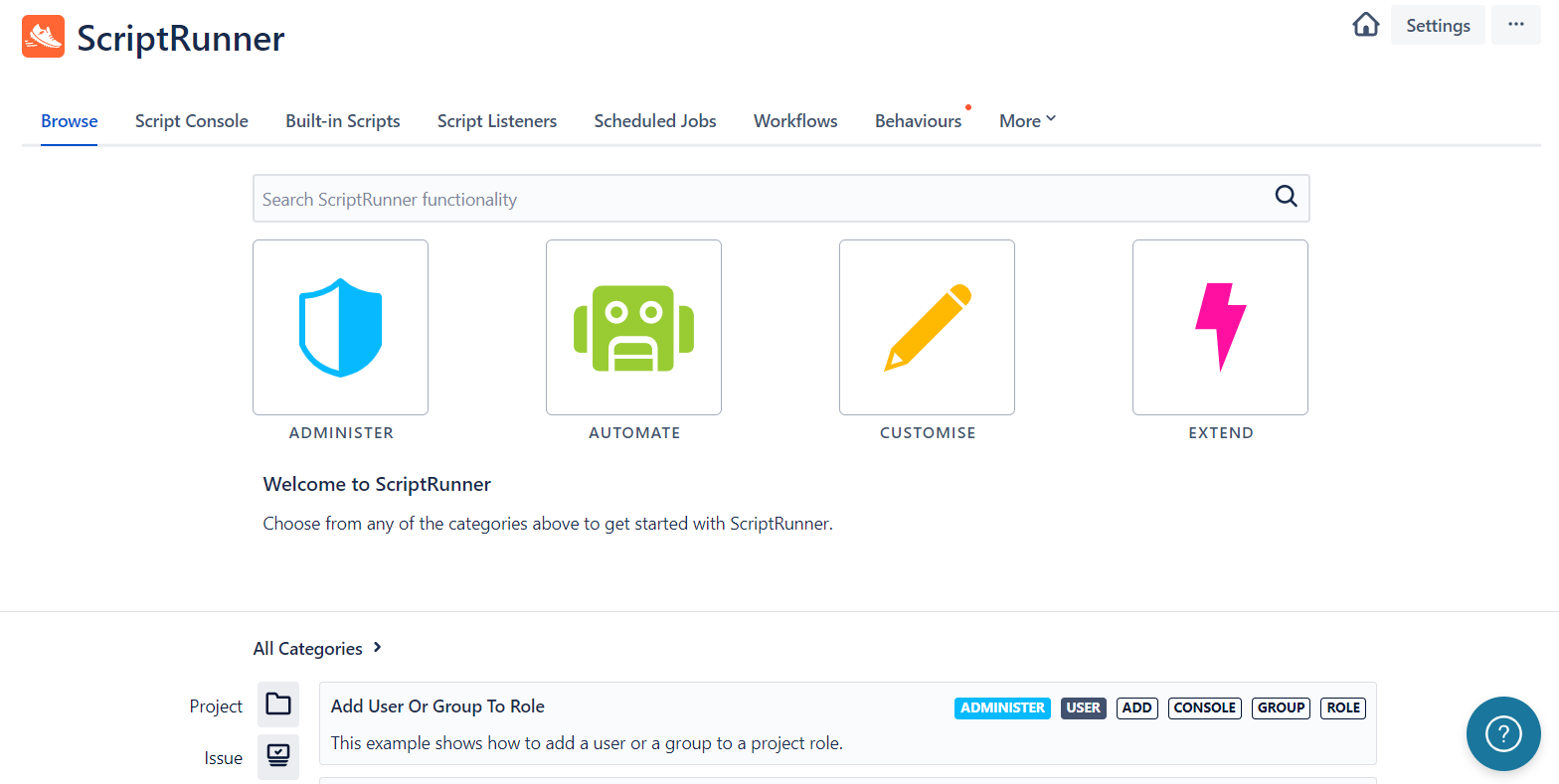Switch to the Script Console tab
Screen dimensions: 1559x784
[192, 120]
